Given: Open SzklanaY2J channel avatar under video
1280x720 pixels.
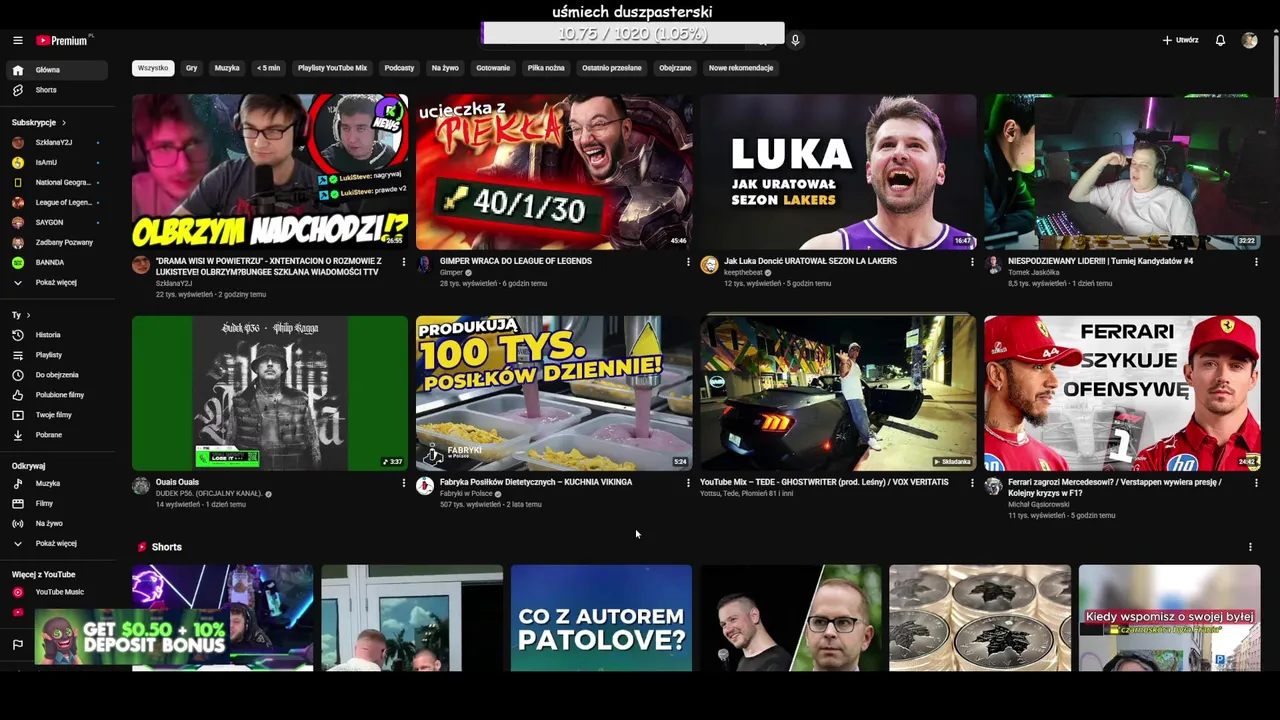Looking at the screenshot, I should coord(141,265).
